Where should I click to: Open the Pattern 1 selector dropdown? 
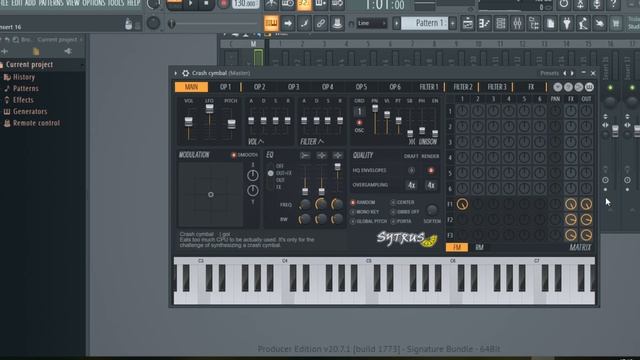424,23
